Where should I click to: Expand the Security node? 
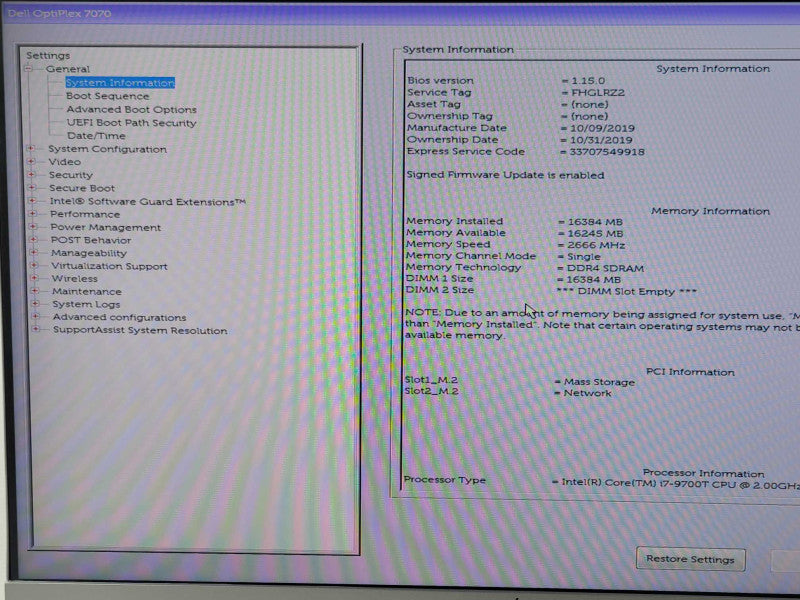pos(31,174)
